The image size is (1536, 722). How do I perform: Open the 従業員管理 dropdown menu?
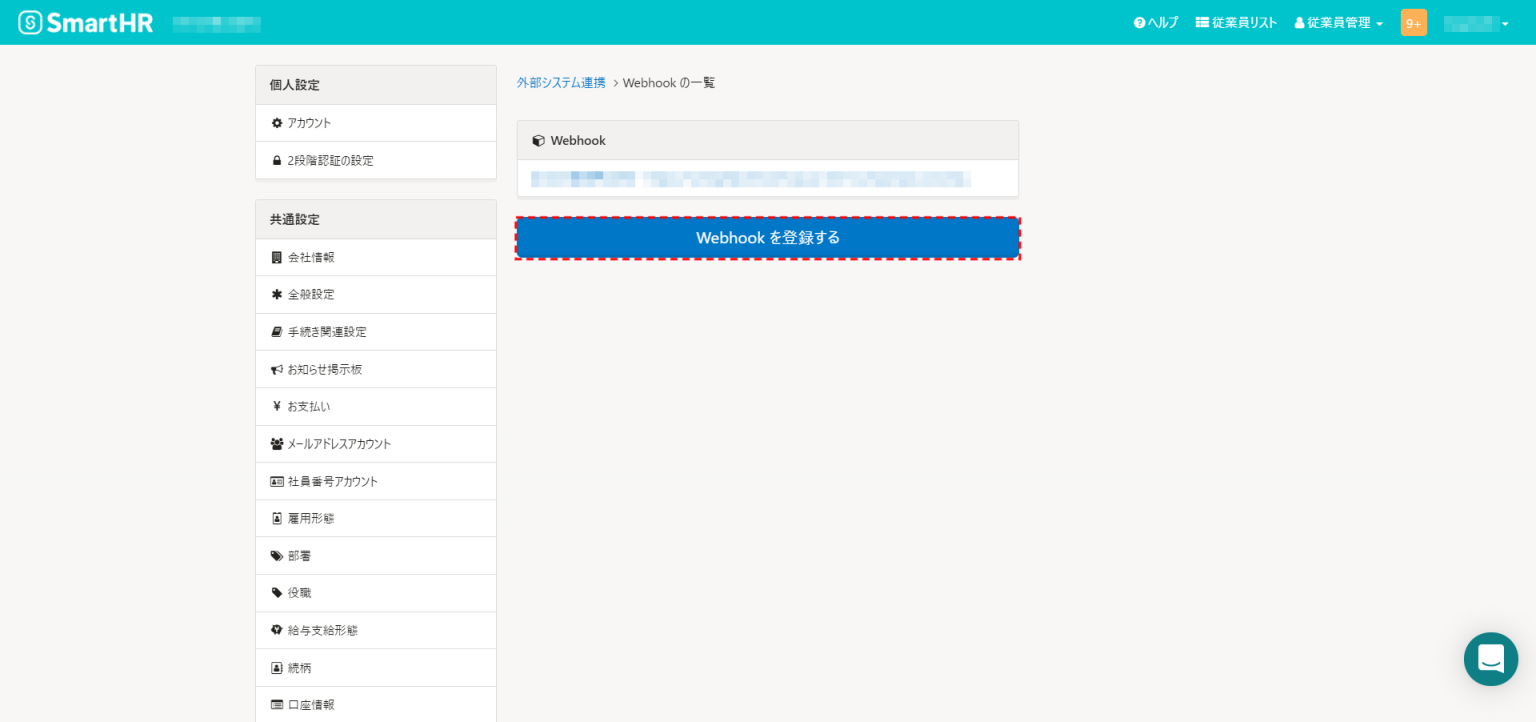[x=1337, y=22]
